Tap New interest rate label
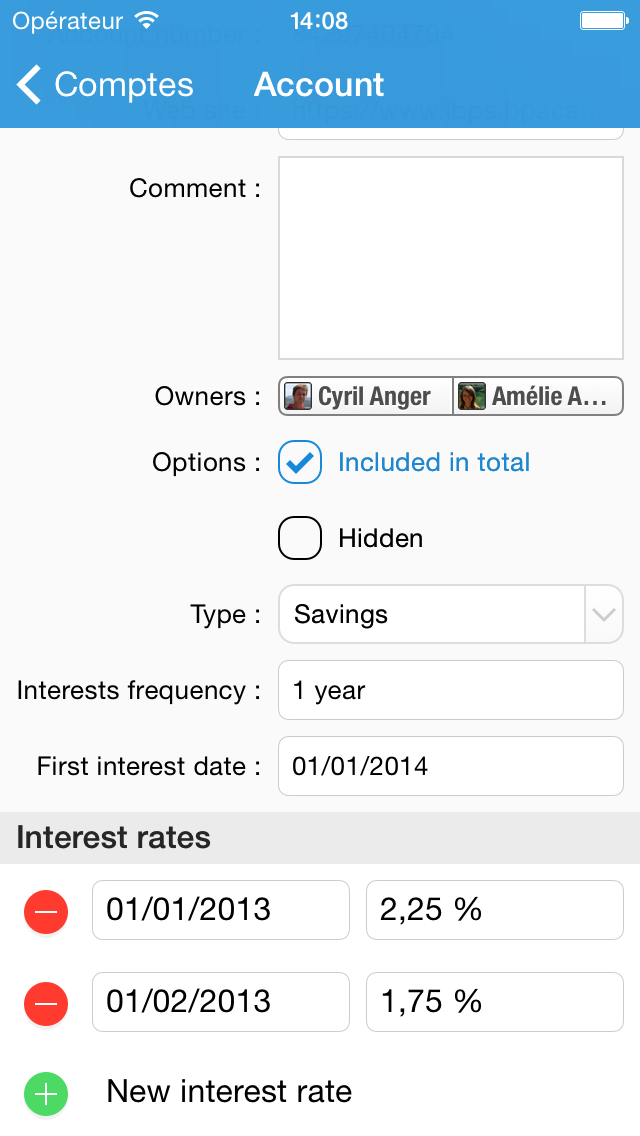640x1136 pixels. click(x=229, y=1091)
